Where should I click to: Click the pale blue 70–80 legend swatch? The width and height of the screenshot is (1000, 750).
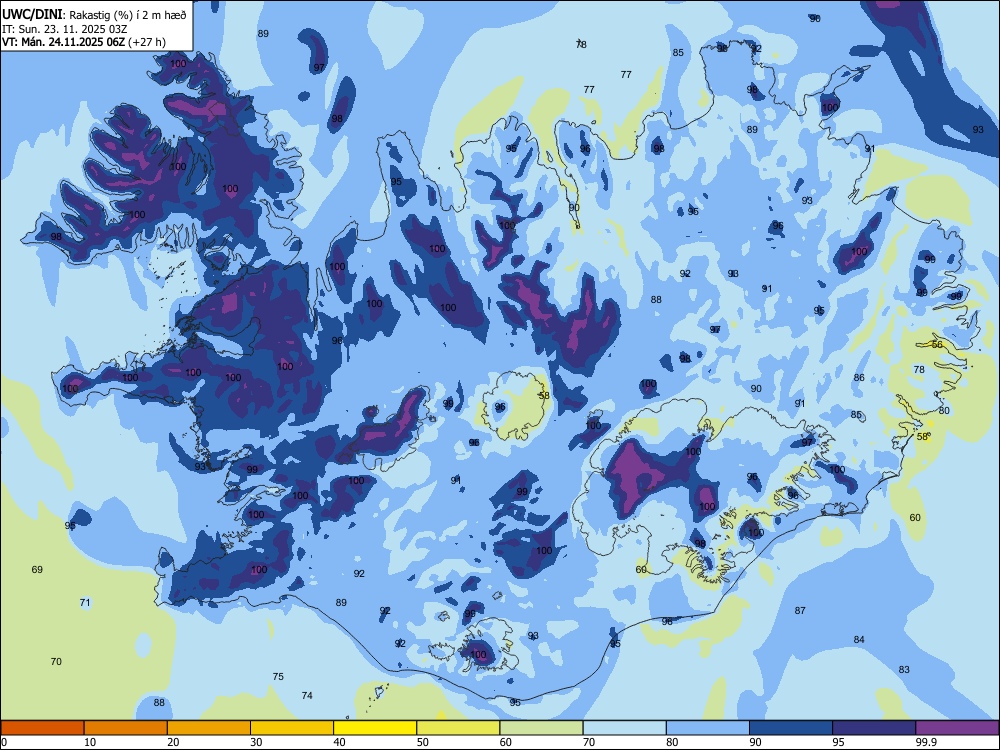click(624, 728)
